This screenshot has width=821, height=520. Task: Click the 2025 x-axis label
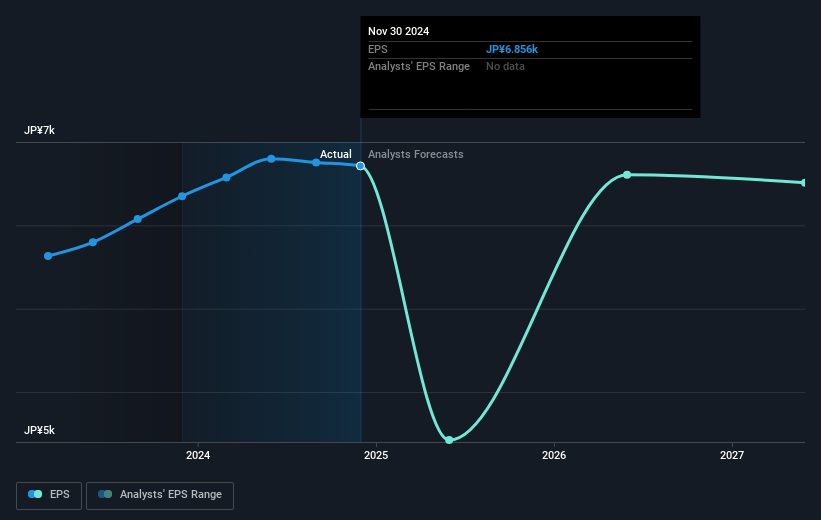[376, 456]
